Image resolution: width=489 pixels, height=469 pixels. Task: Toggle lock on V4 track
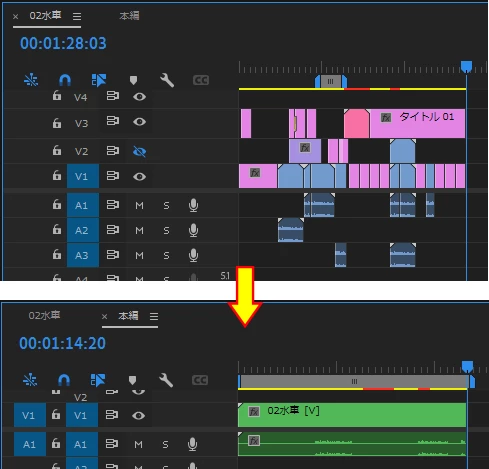tap(57, 96)
